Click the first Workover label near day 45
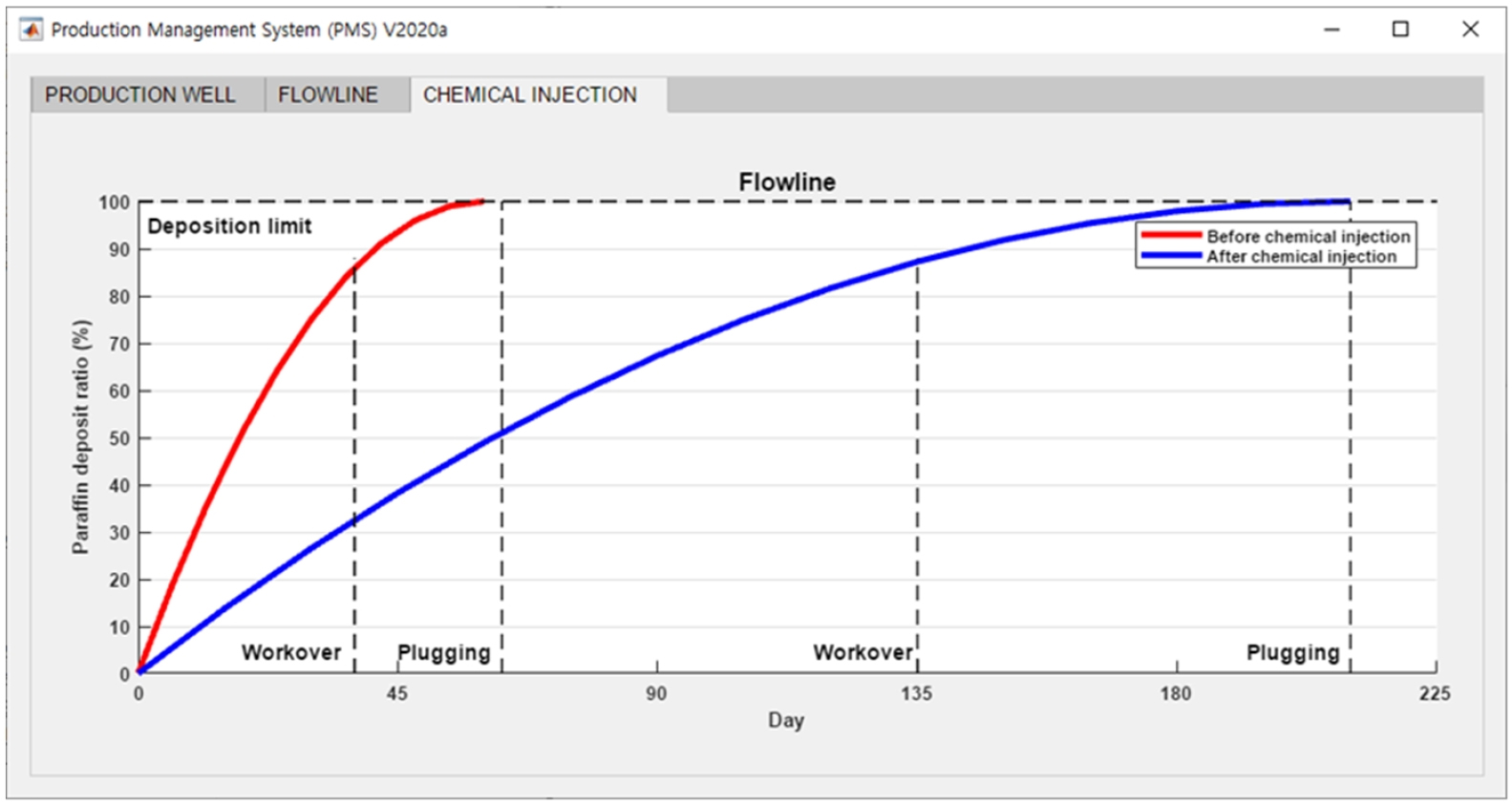1512x805 pixels. tap(291, 652)
